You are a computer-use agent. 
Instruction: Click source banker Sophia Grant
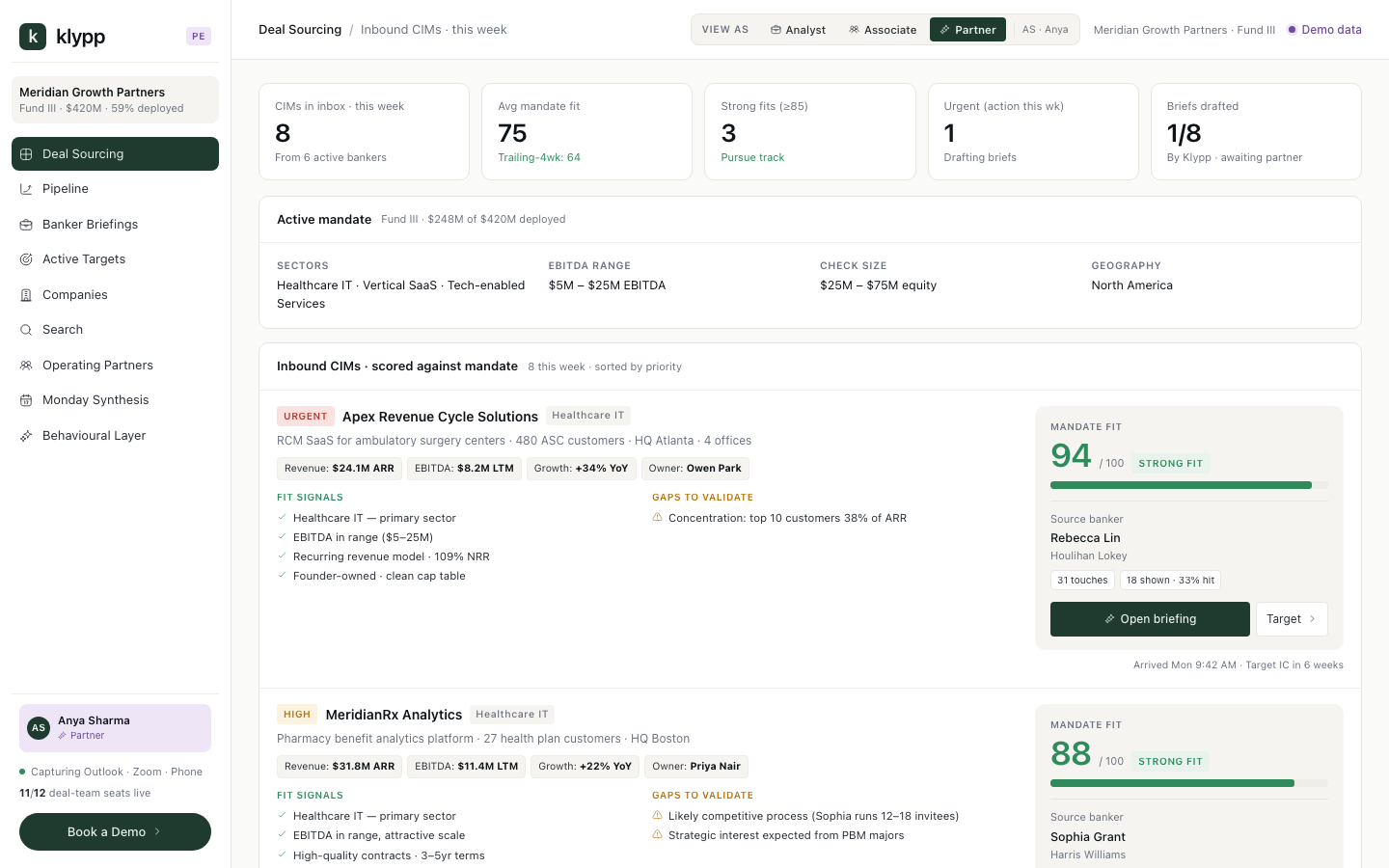[1088, 837]
